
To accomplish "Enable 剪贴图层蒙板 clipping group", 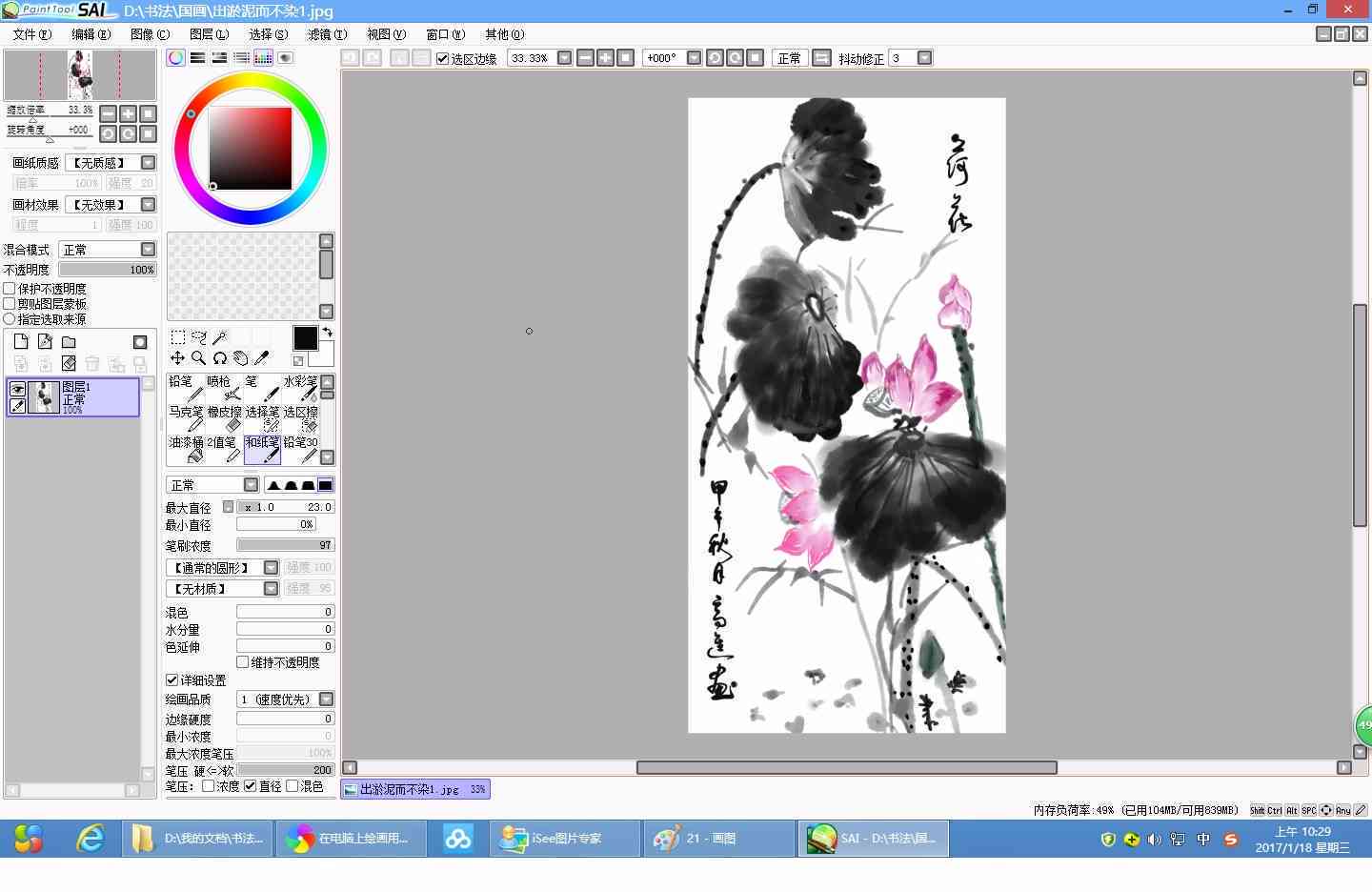I will [10, 304].
